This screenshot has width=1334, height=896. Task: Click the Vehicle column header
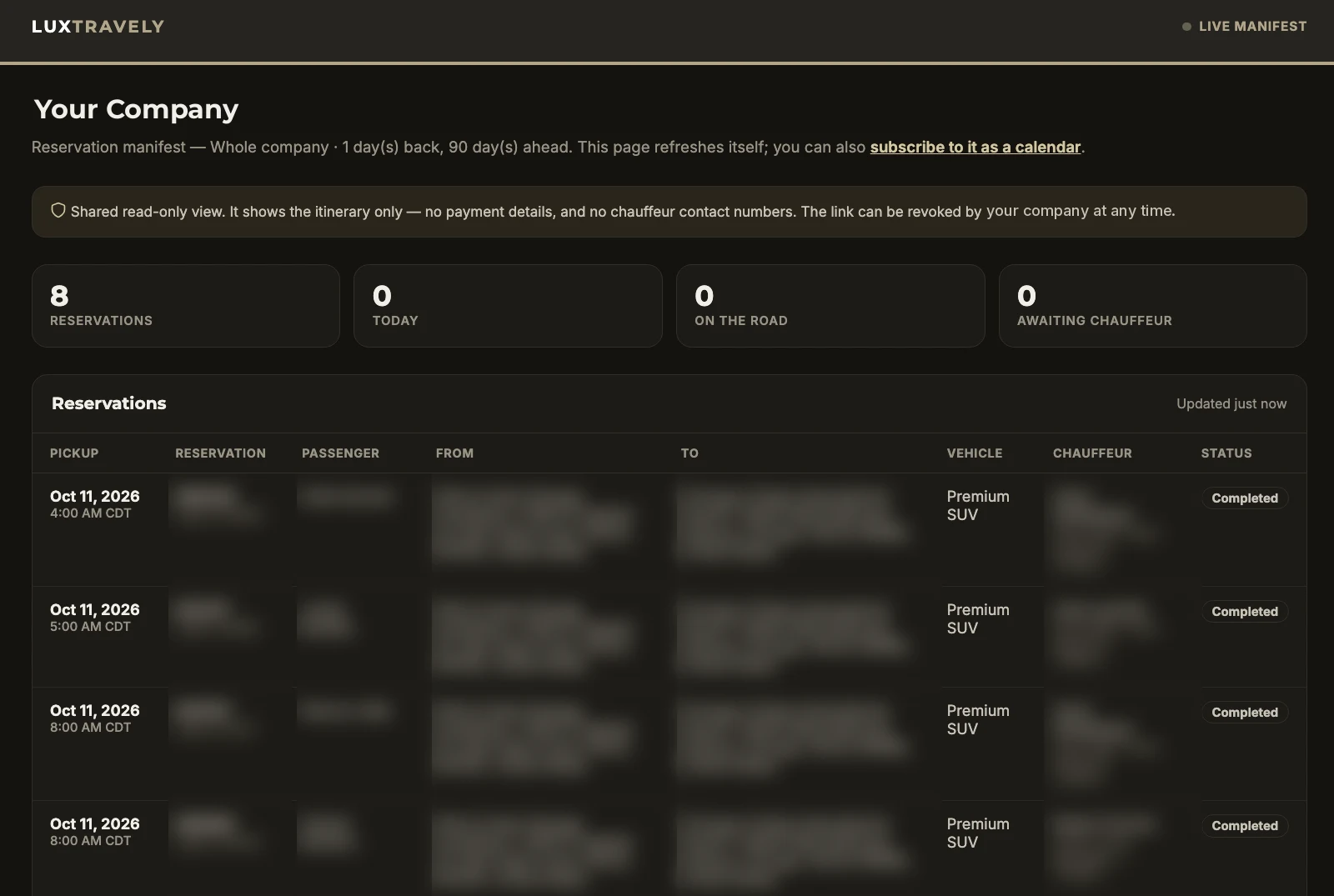pyautogui.click(x=975, y=453)
